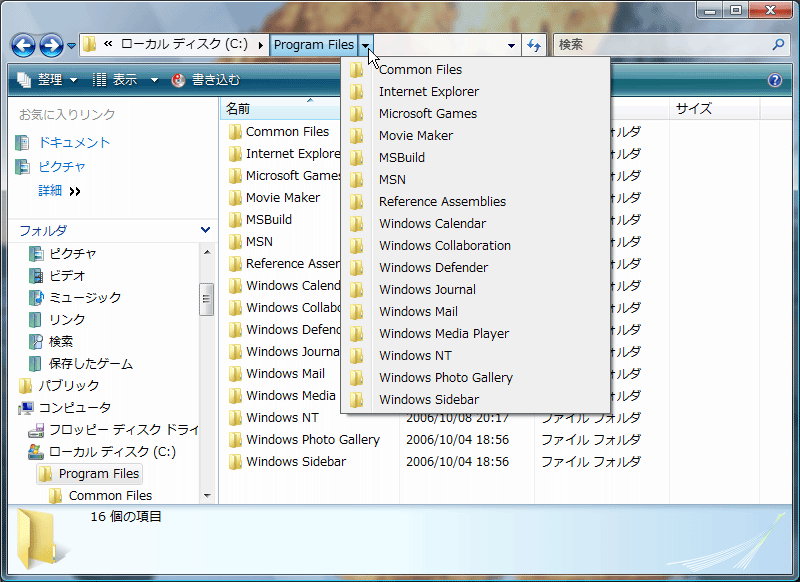Sort by the サイズ size column header
The width and height of the screenshot is (800, 582).
point(715,109)
